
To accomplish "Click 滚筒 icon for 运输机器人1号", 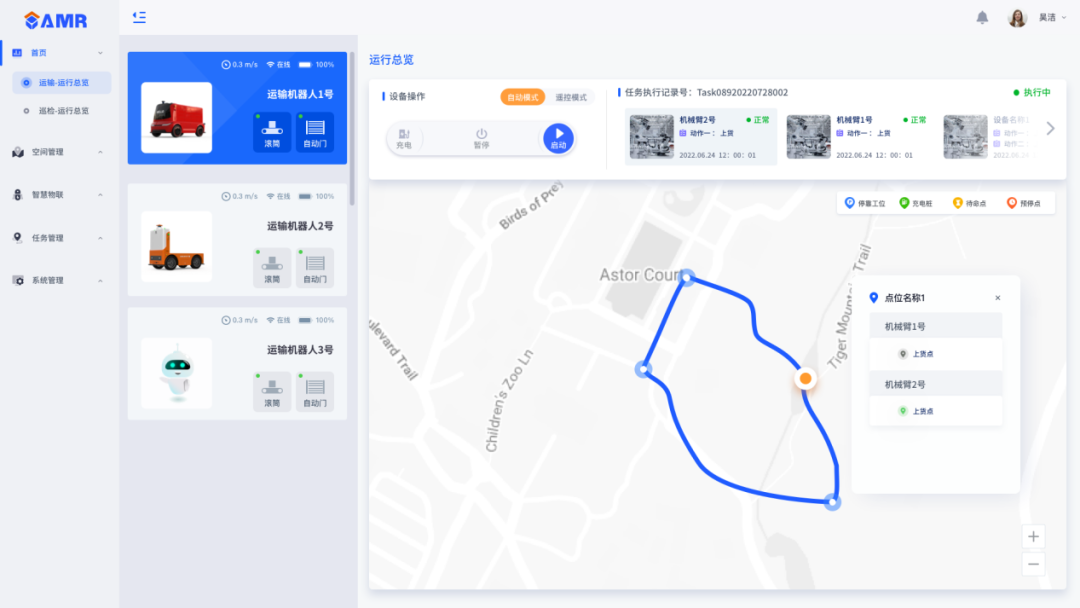I will (272, 132).
